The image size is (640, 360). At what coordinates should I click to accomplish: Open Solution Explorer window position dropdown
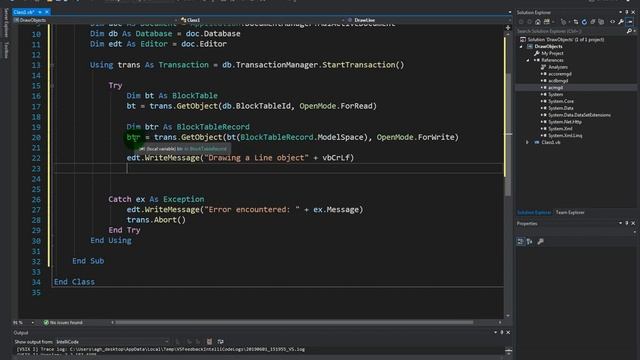(x=620, y=13)
